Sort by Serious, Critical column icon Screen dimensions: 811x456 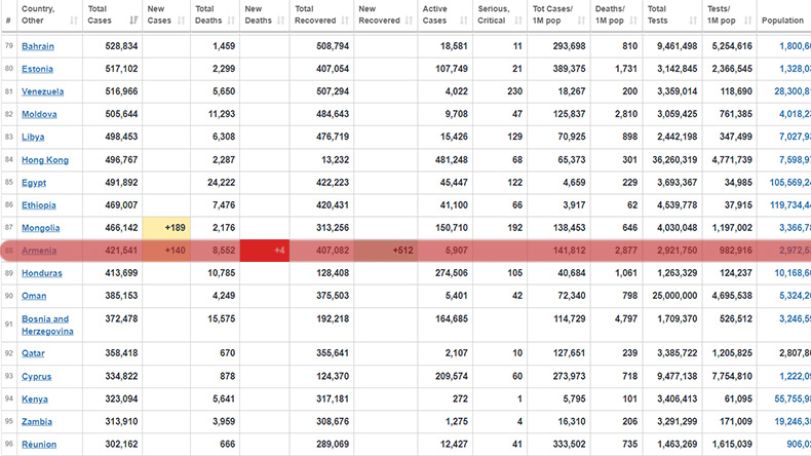(518, 21)
